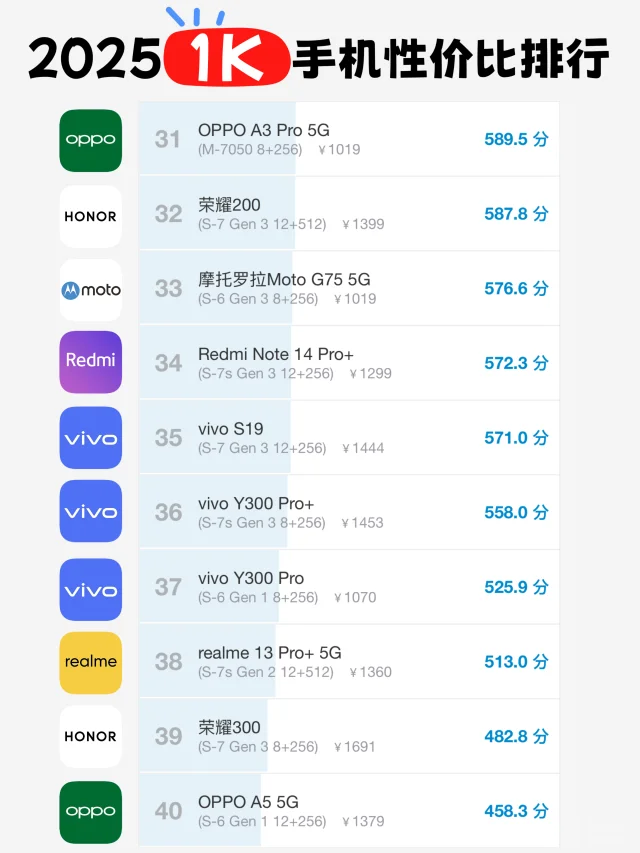Tap the vivo logo beside rank 37
The height and width of the screenshot is (853, 640).
[90, 589]
